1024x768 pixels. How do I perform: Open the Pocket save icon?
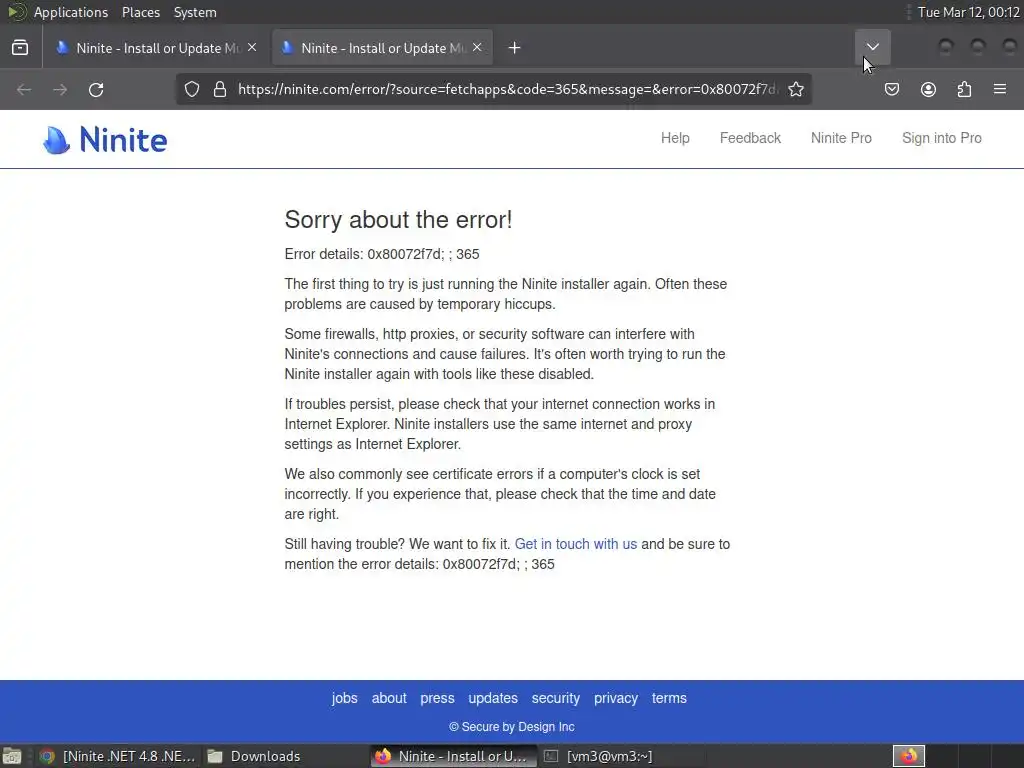click(x=891, y=89)
